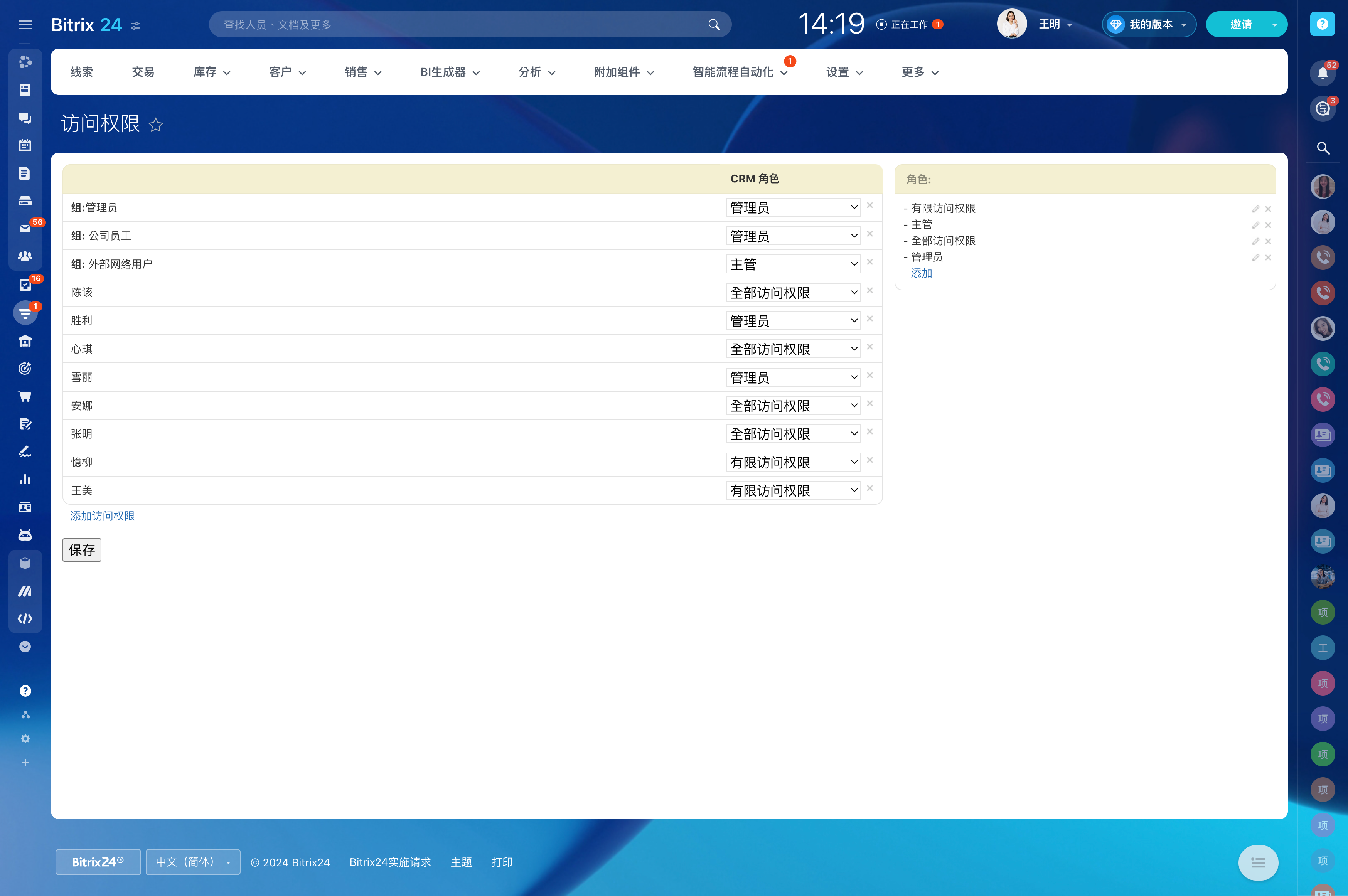Open the role dropdown for 憶柳
Screen dimensions: 1348x896
pos(793,462)
